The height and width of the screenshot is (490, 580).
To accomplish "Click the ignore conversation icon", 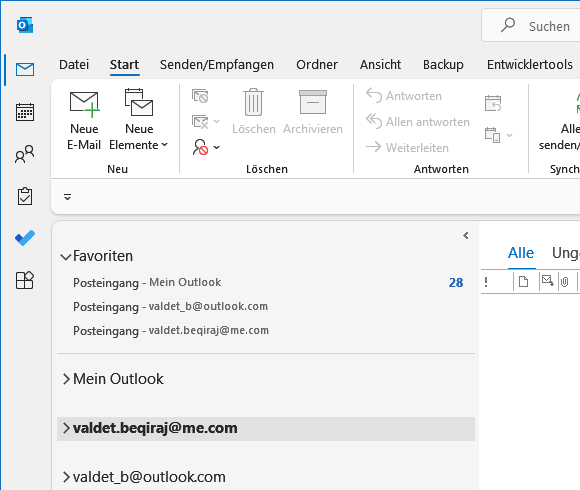I will [200, 96].
